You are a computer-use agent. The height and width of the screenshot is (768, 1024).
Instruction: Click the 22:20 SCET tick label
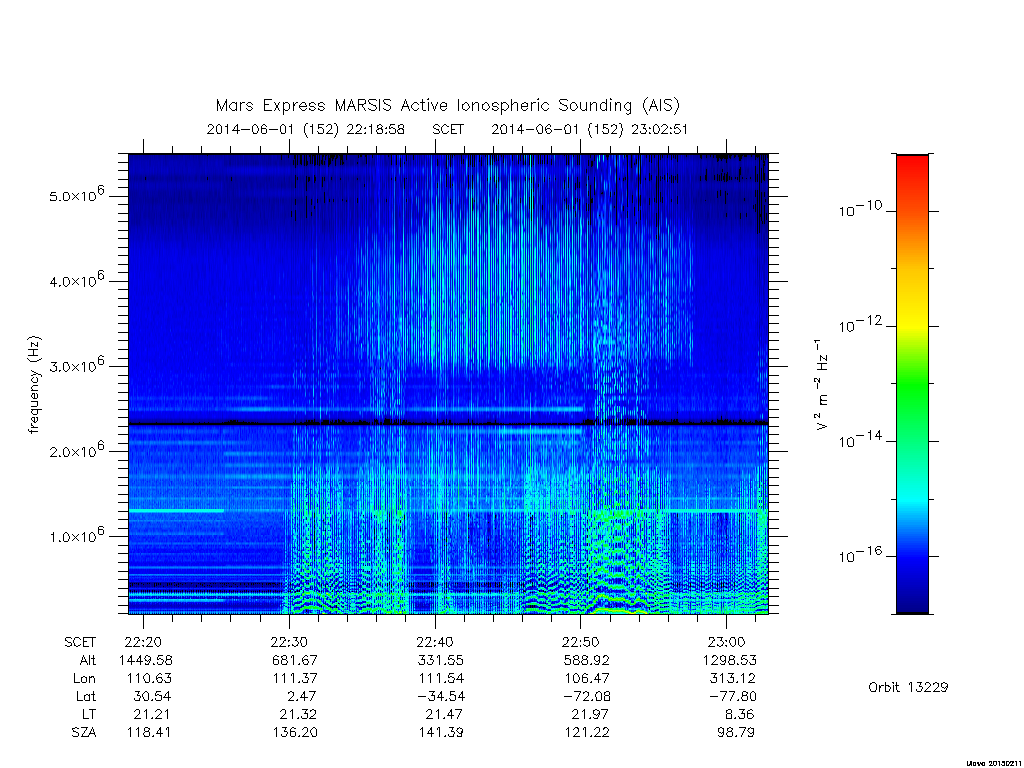(x=143, y=643)
